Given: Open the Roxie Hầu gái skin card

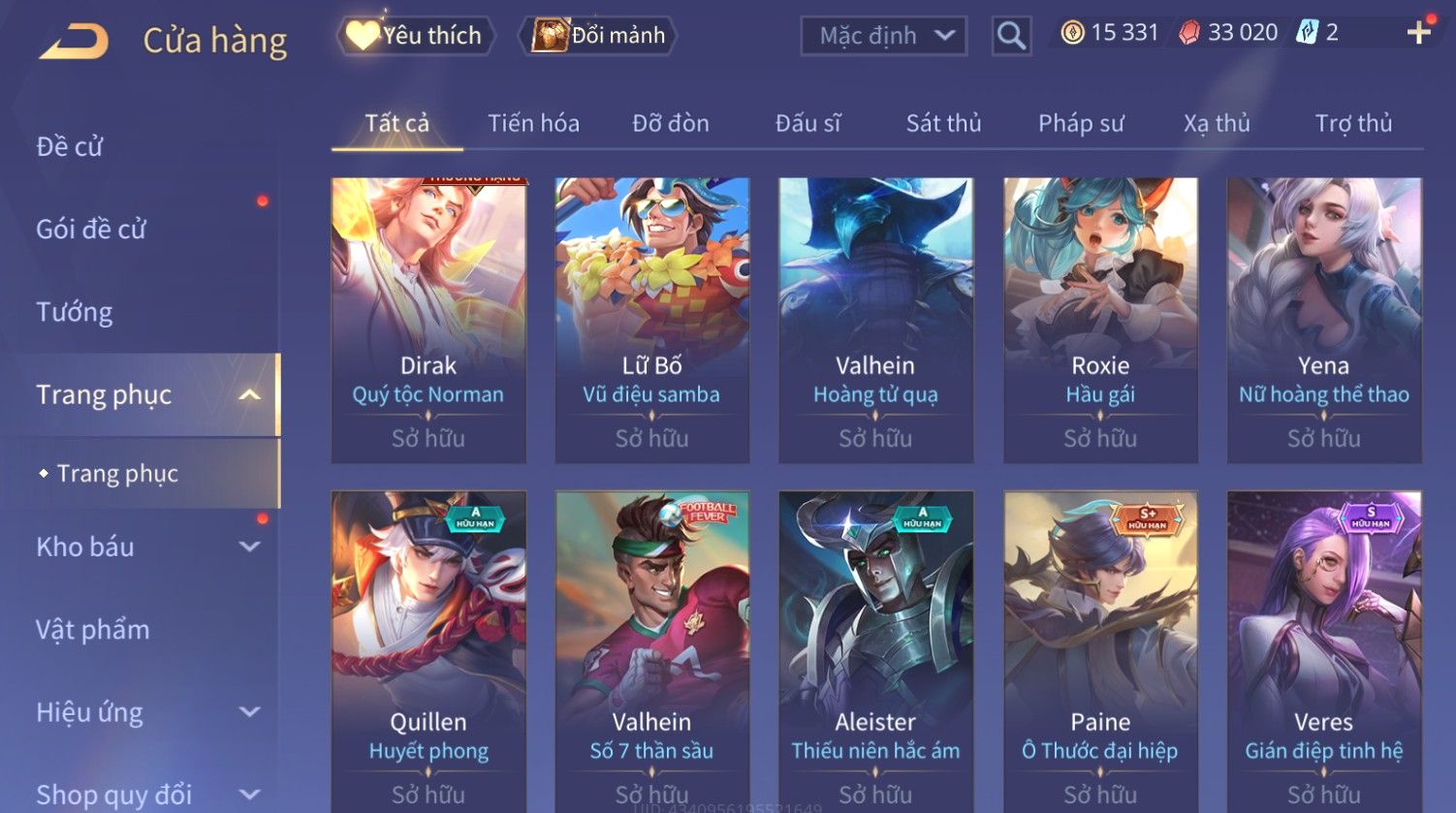Looking at the screenshot, I should coord(1100,320).
